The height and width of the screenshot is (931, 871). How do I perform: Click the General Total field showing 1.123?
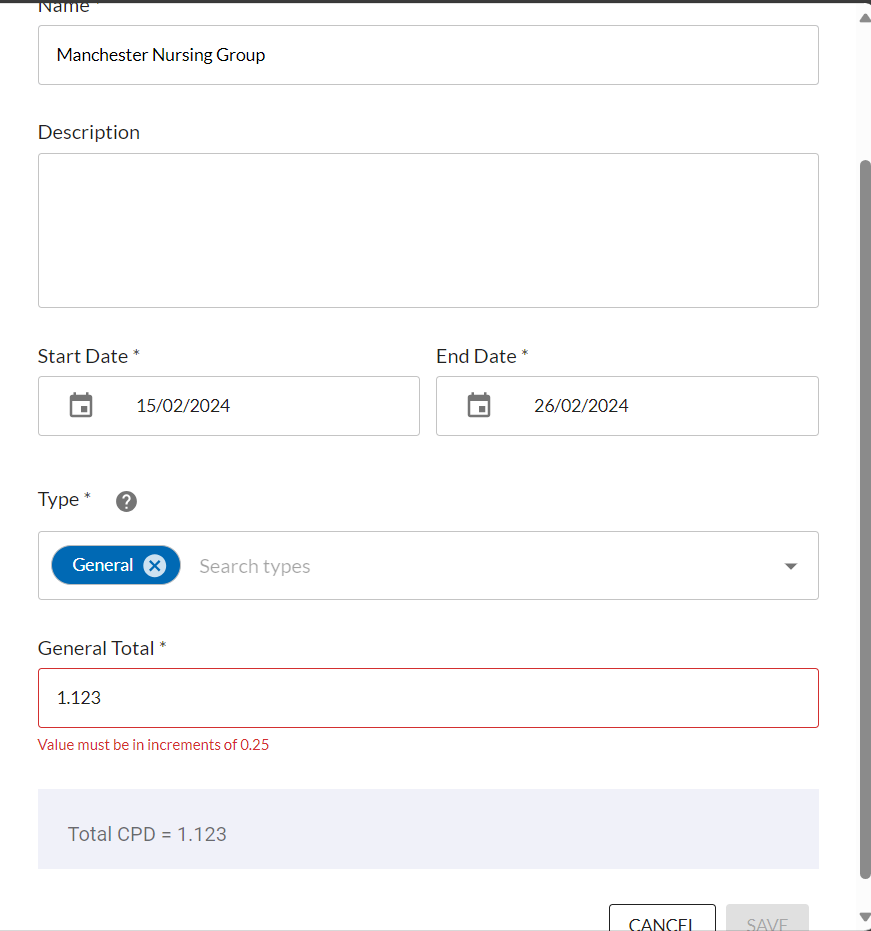[428, 698]
